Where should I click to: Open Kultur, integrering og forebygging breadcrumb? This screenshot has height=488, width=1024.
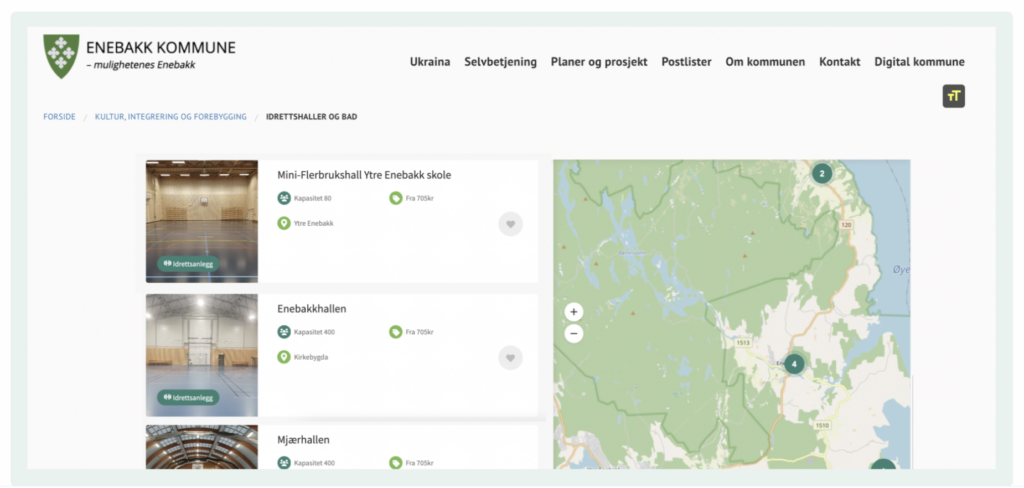click(x=170, y=117)
